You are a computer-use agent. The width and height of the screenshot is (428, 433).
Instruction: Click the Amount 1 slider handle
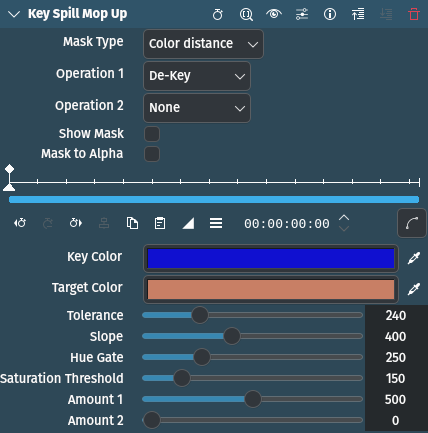click(x=253, y=399)
